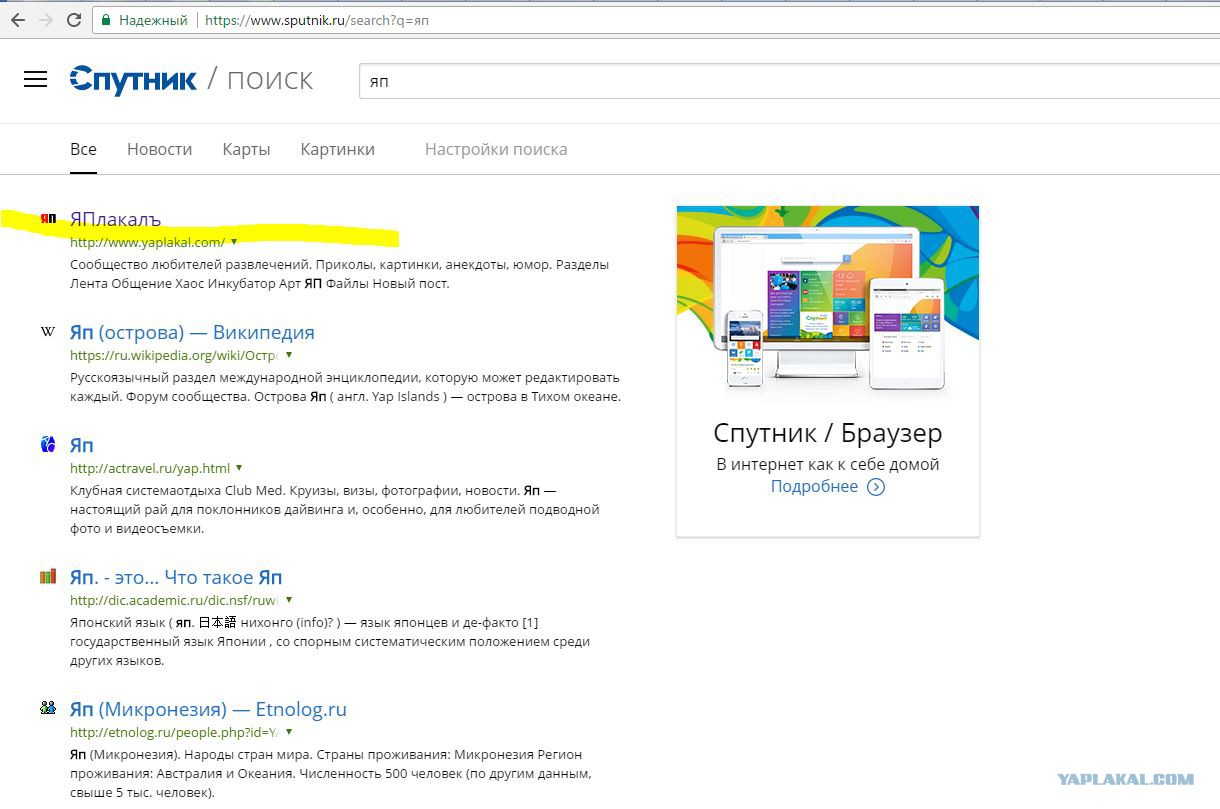Click the dic.academic.ru books favicon

point(47,577)
